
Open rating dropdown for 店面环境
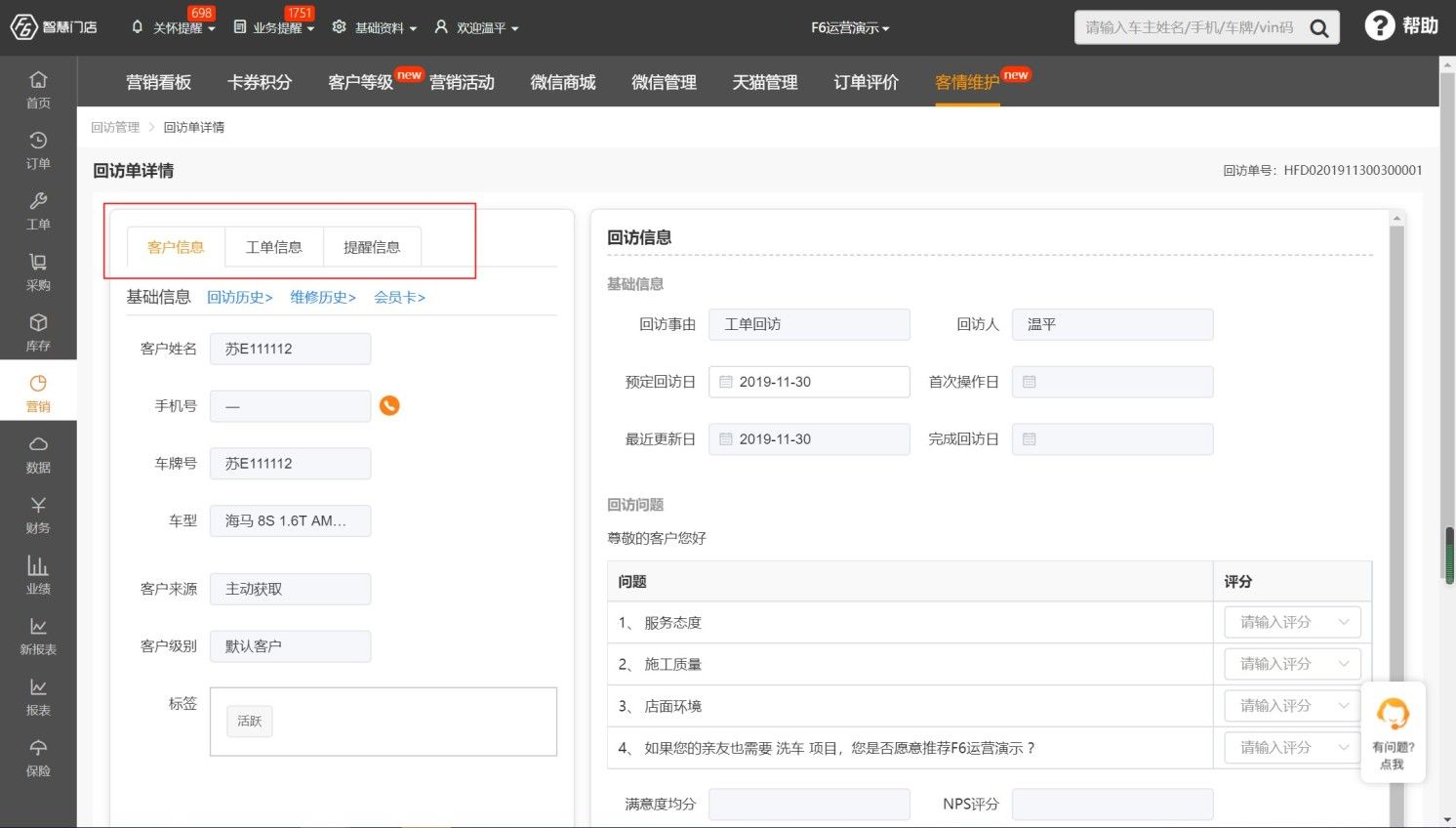[1292, 706]
